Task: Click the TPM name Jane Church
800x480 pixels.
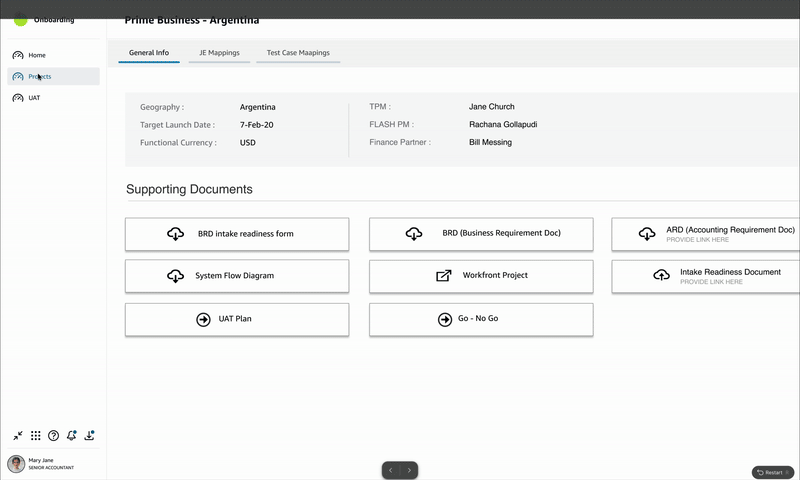Action: tap(492, 107)
